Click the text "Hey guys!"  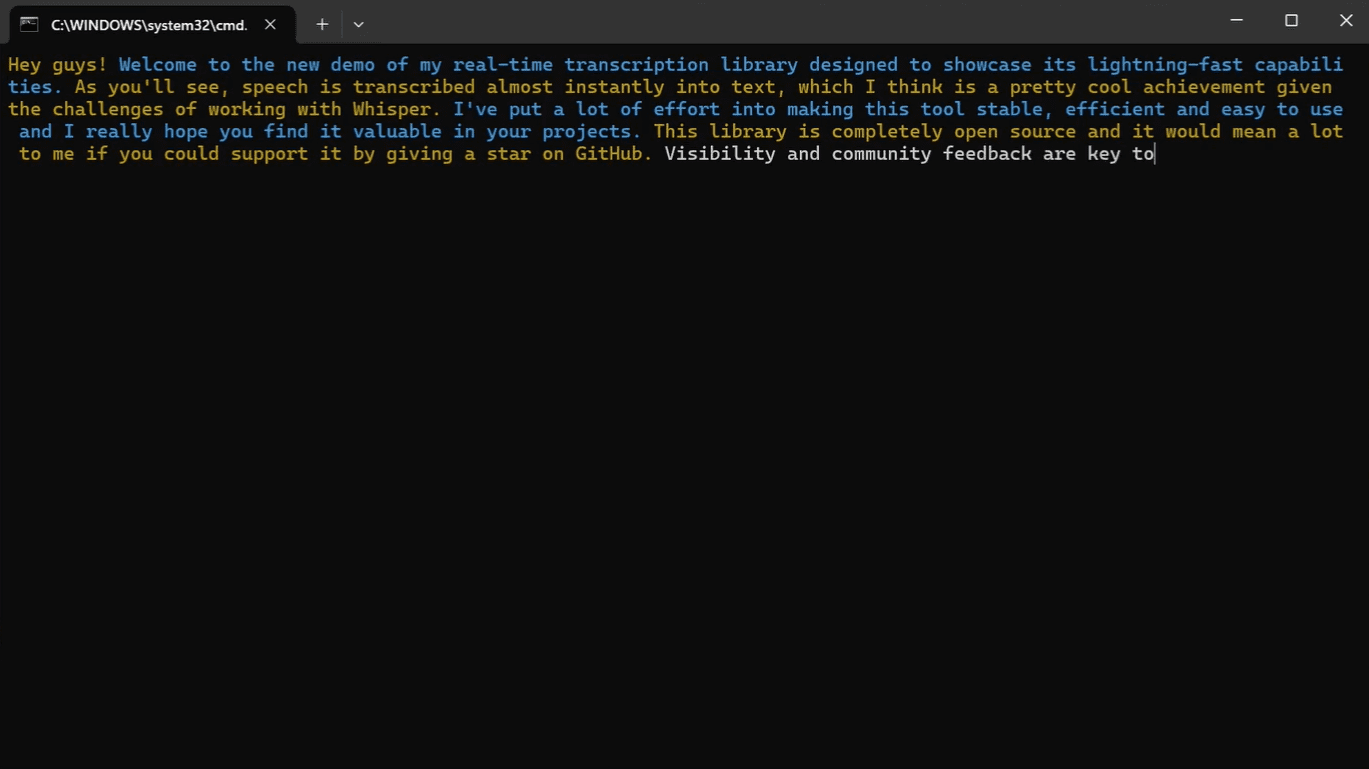pos(57,65)
